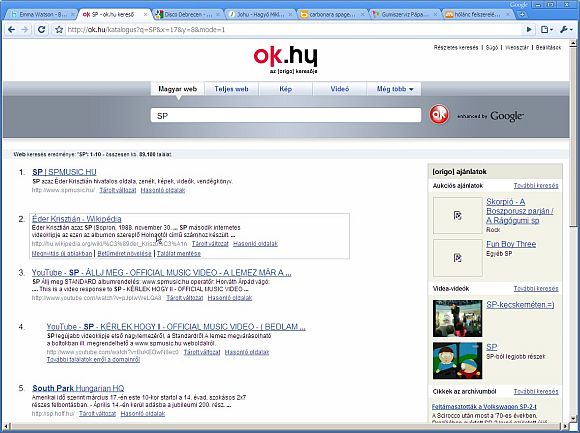Switch to the Disco Debrecen tab

point(188,15)
